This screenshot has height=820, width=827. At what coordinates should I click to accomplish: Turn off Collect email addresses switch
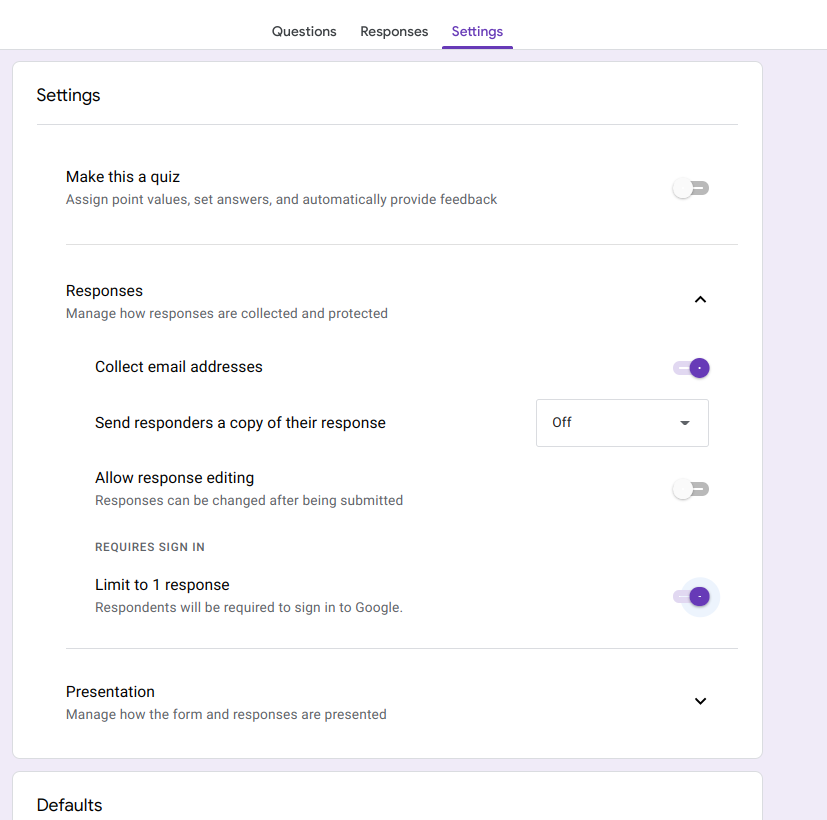(x=691, y=368)
